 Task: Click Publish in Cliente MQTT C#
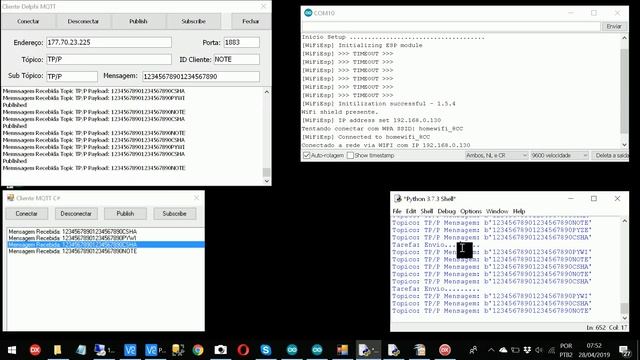coord(125,213)
